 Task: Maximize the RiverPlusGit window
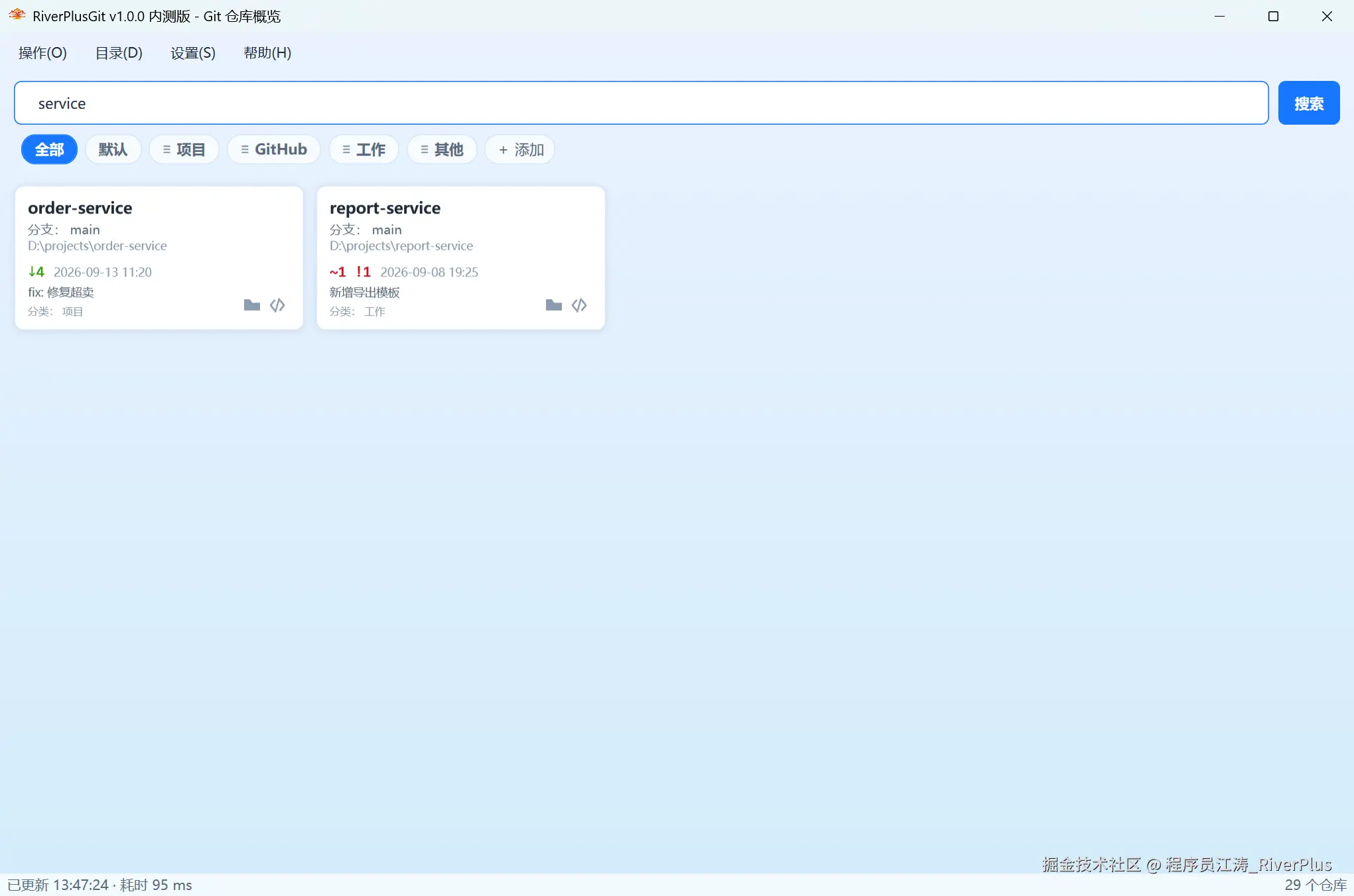1273,17
